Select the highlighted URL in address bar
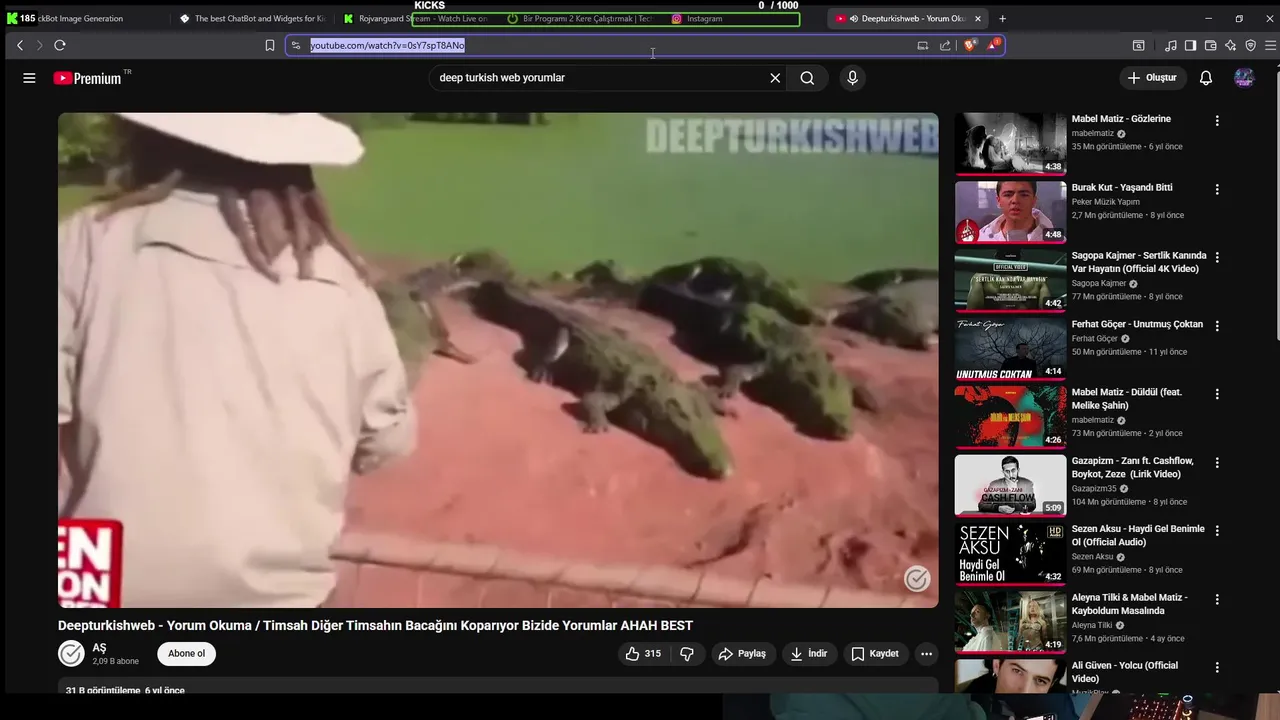This screenshot has width=1280, height=720. click(387, 45)
